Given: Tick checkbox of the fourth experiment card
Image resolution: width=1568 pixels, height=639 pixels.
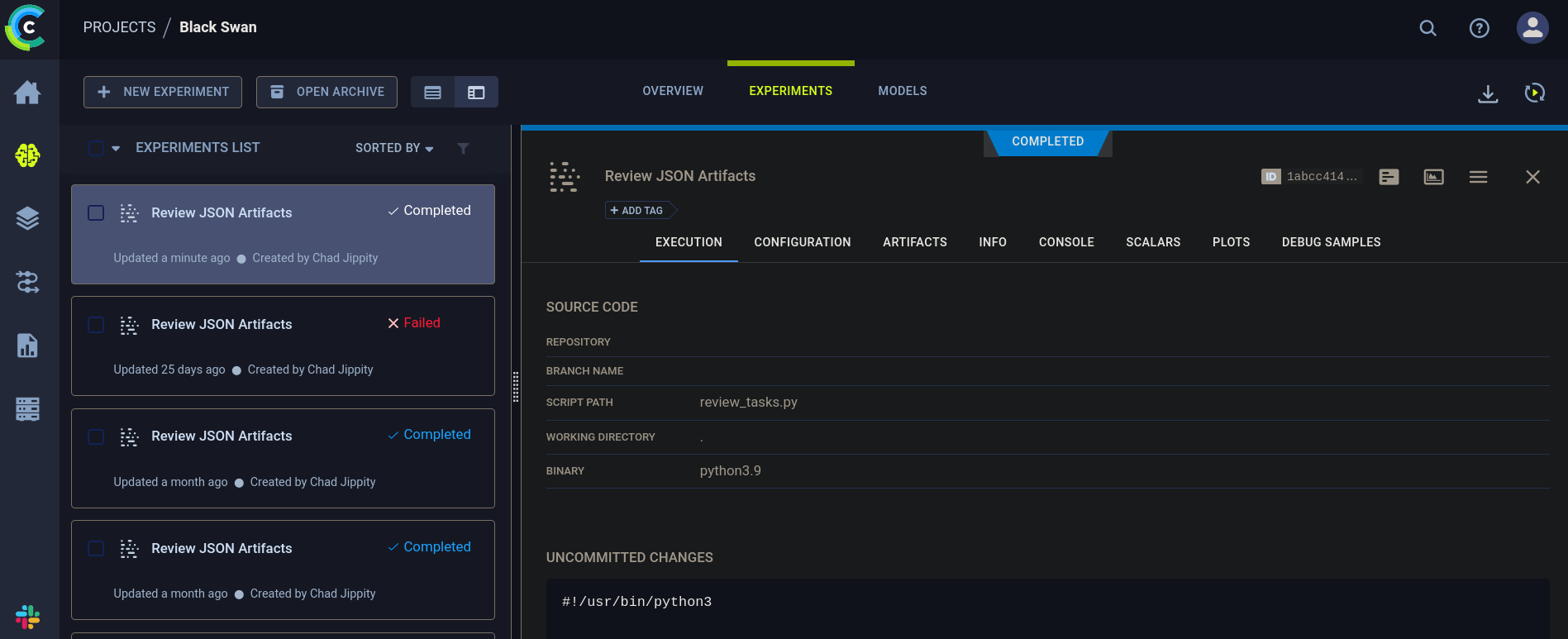Looking at the screenshot, I should coord(96,548).
